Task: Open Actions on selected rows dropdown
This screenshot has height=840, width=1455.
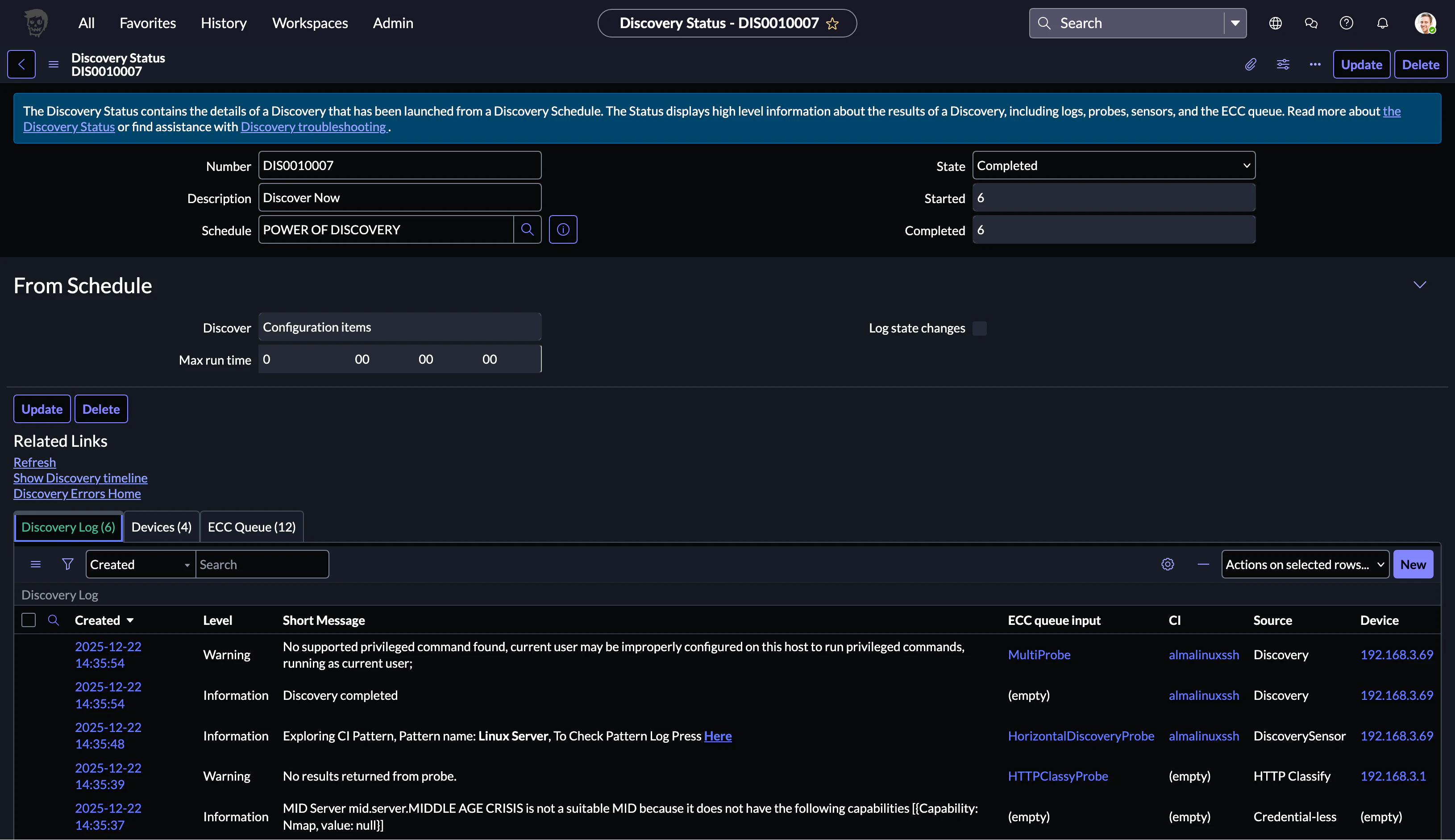Action: 1305,564
